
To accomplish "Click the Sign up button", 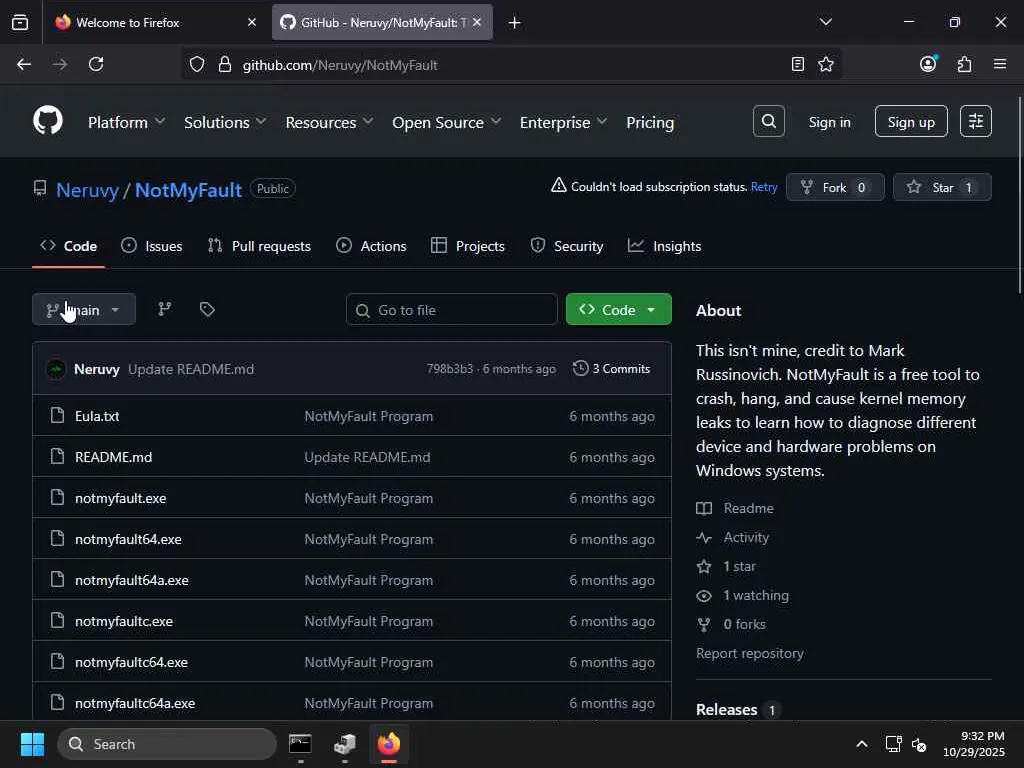I will 911,121.
